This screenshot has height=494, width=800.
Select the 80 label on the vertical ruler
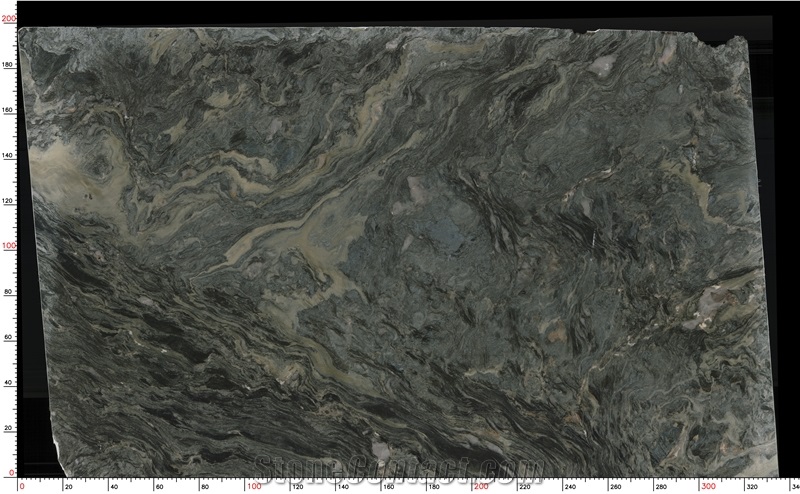tap(10, 292)
